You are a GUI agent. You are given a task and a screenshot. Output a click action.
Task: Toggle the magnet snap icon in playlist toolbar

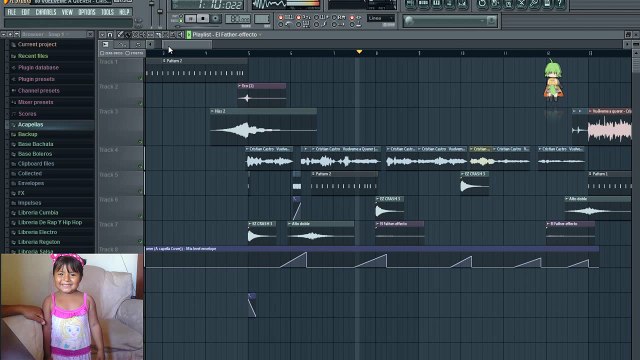point(110,35)
